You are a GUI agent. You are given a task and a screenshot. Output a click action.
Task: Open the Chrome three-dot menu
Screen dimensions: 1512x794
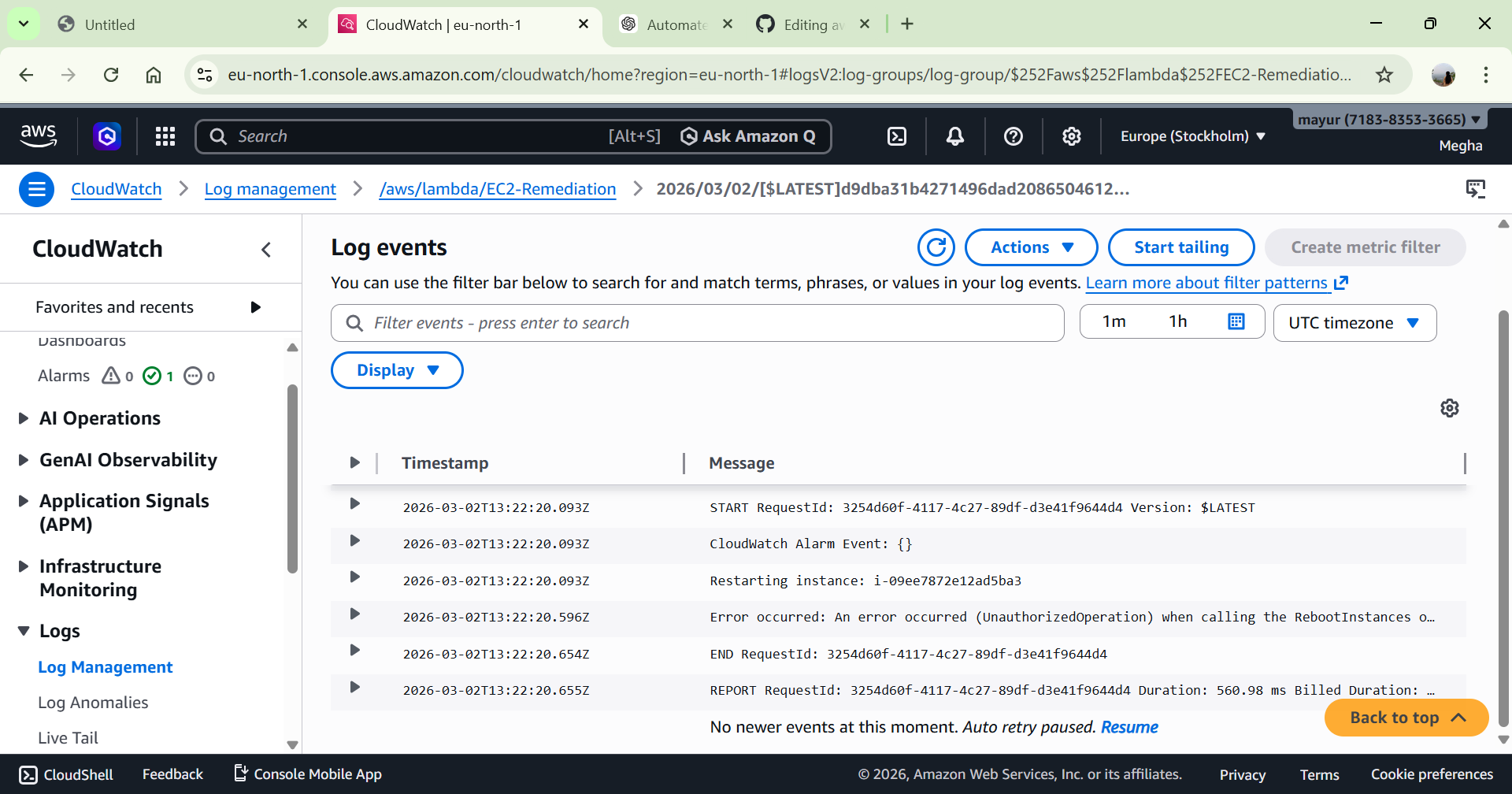pyautogui.click(x=1486, y=75)
